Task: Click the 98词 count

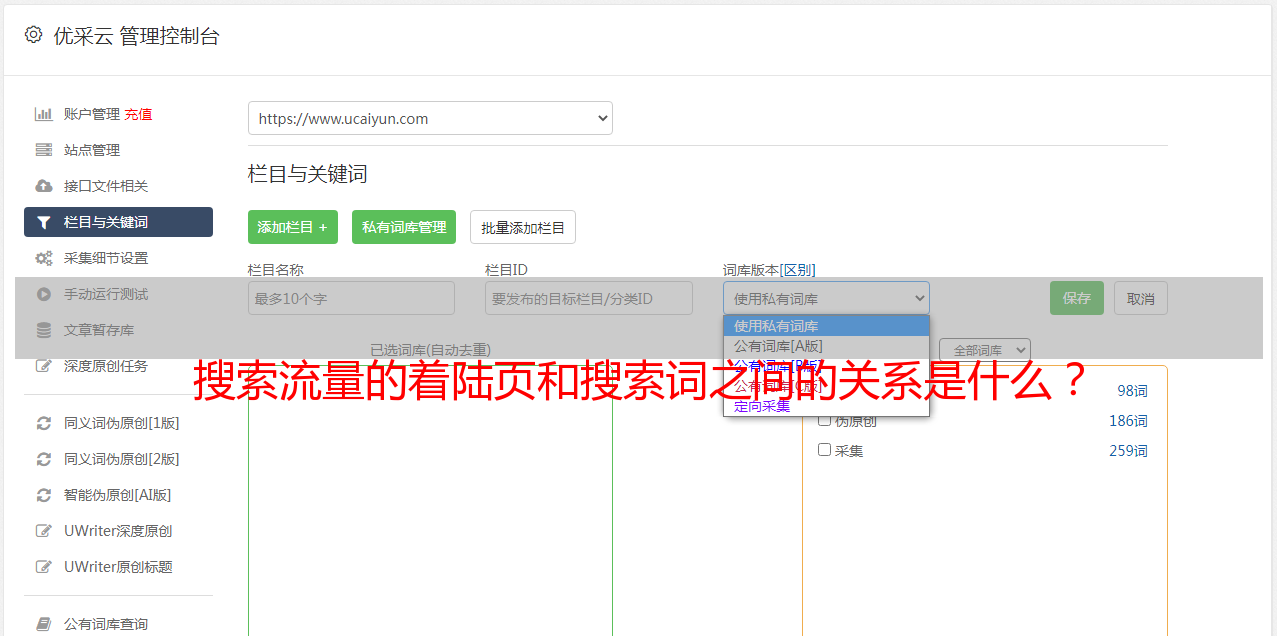Action: click(1132, 391)
